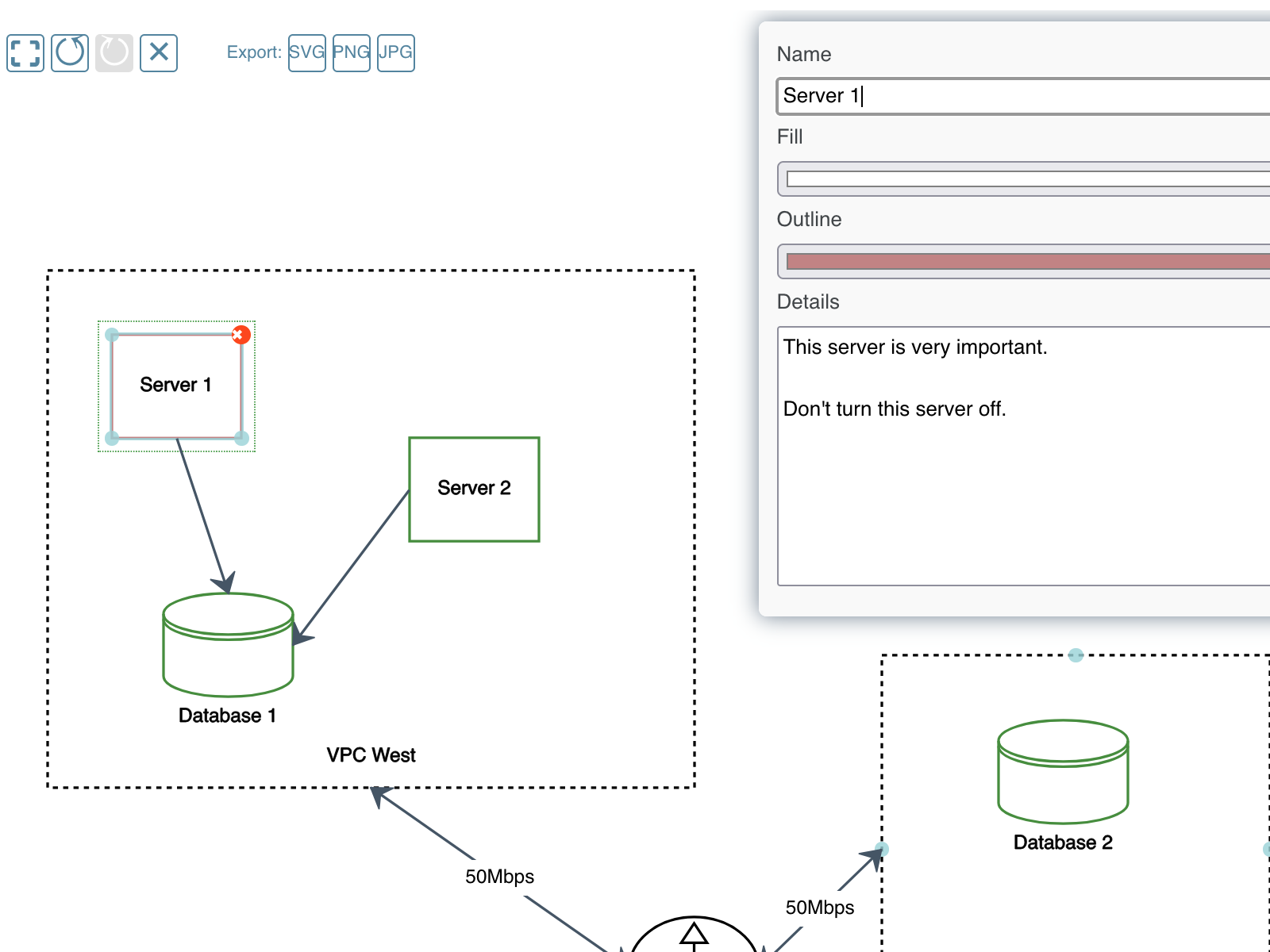The height and width of the screenshot is (952, 1270).
Task: Click the fullscreen fit-to-view icon
Action: click(25, 53)
